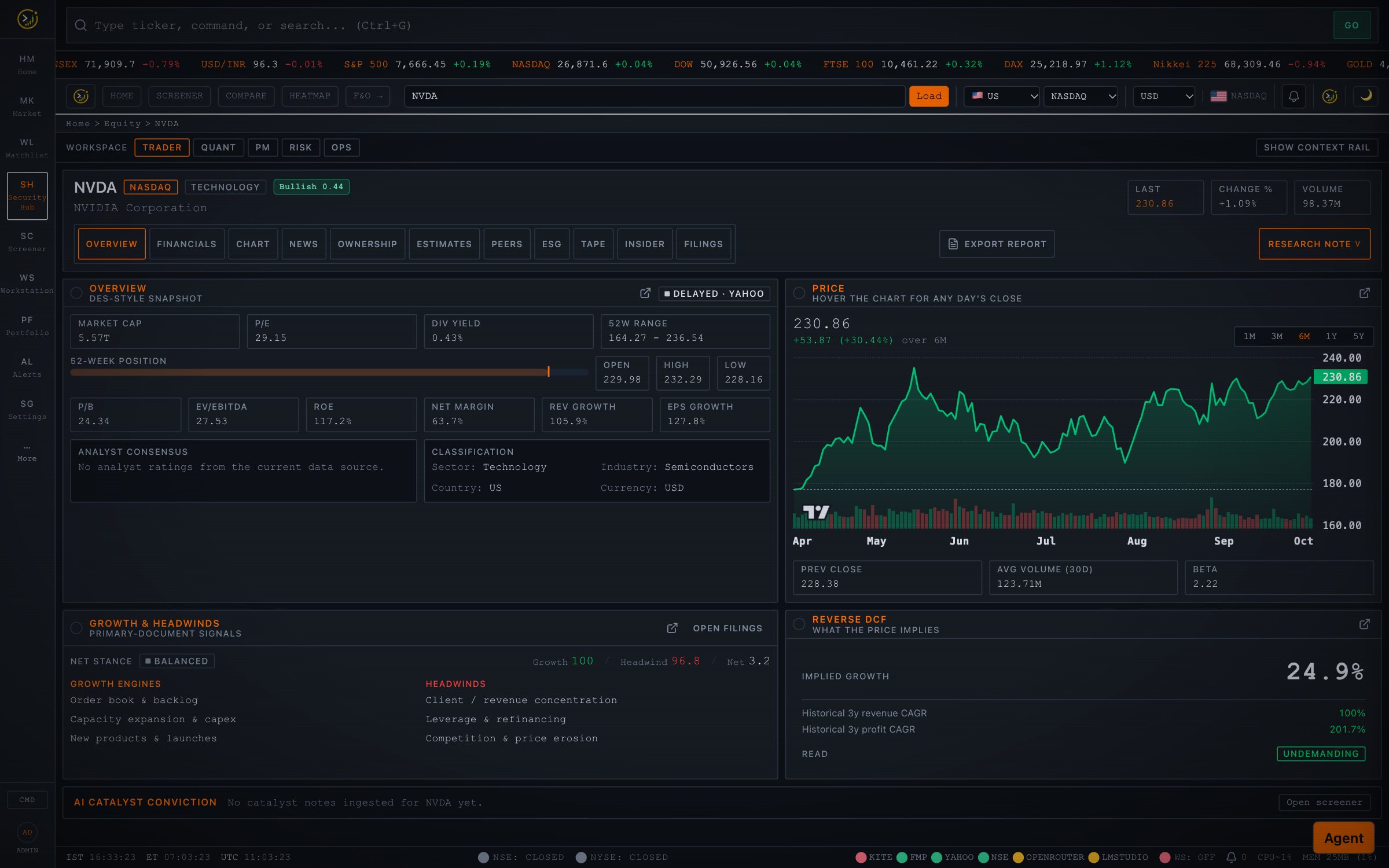Click the round logo icon next to bell

pyautogui.click(x=1330, y=96)
